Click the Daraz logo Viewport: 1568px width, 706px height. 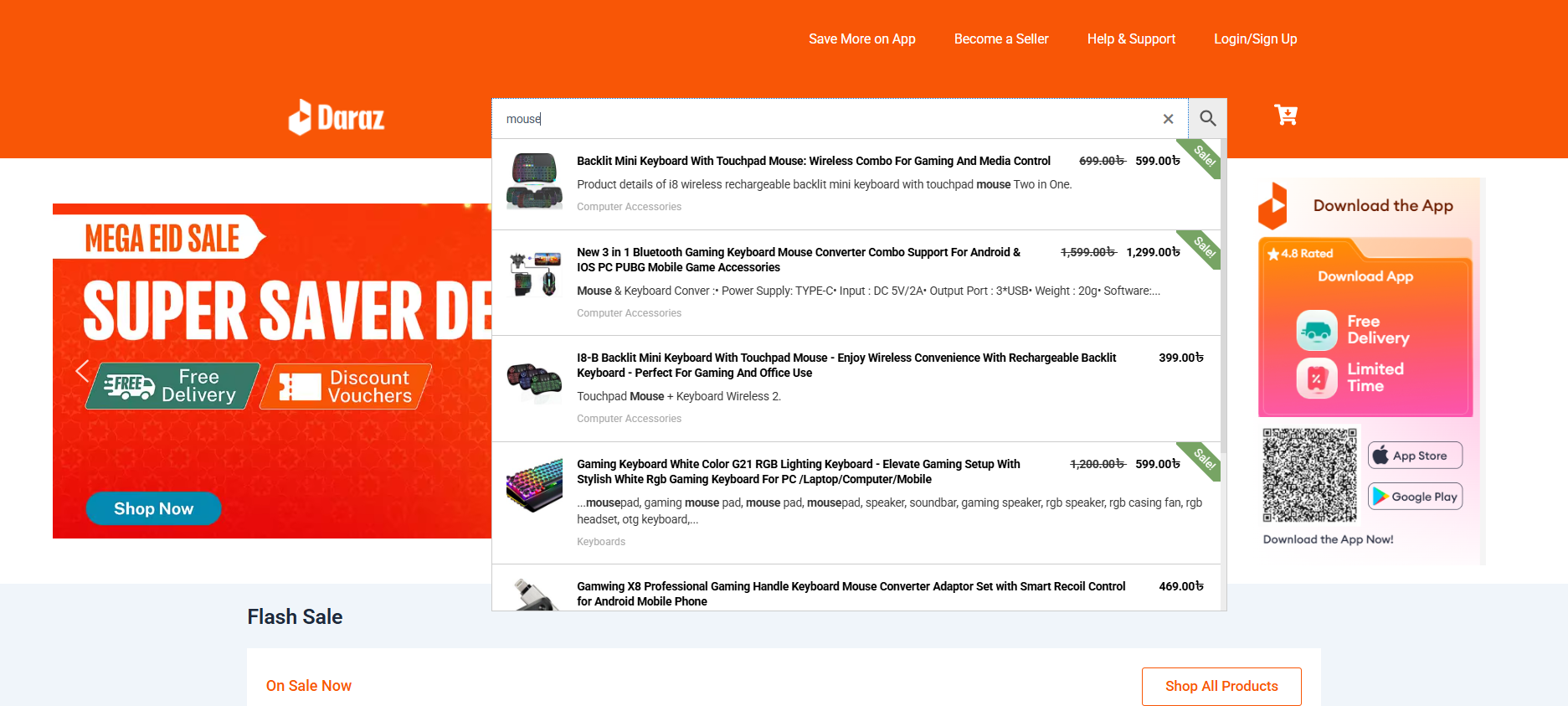click(337, 118)
